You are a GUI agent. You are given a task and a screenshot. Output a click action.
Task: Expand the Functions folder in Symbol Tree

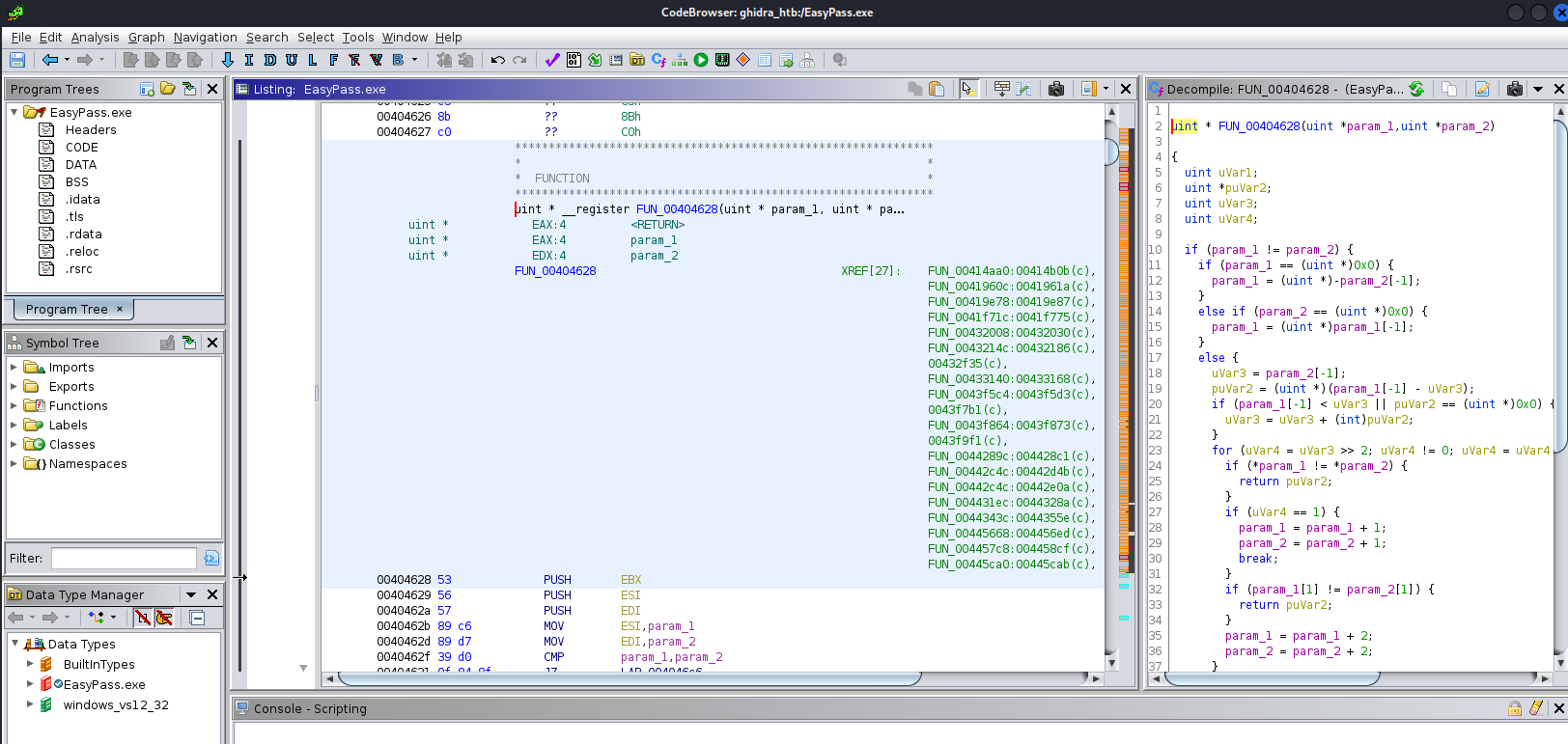[x=14, y=405]
